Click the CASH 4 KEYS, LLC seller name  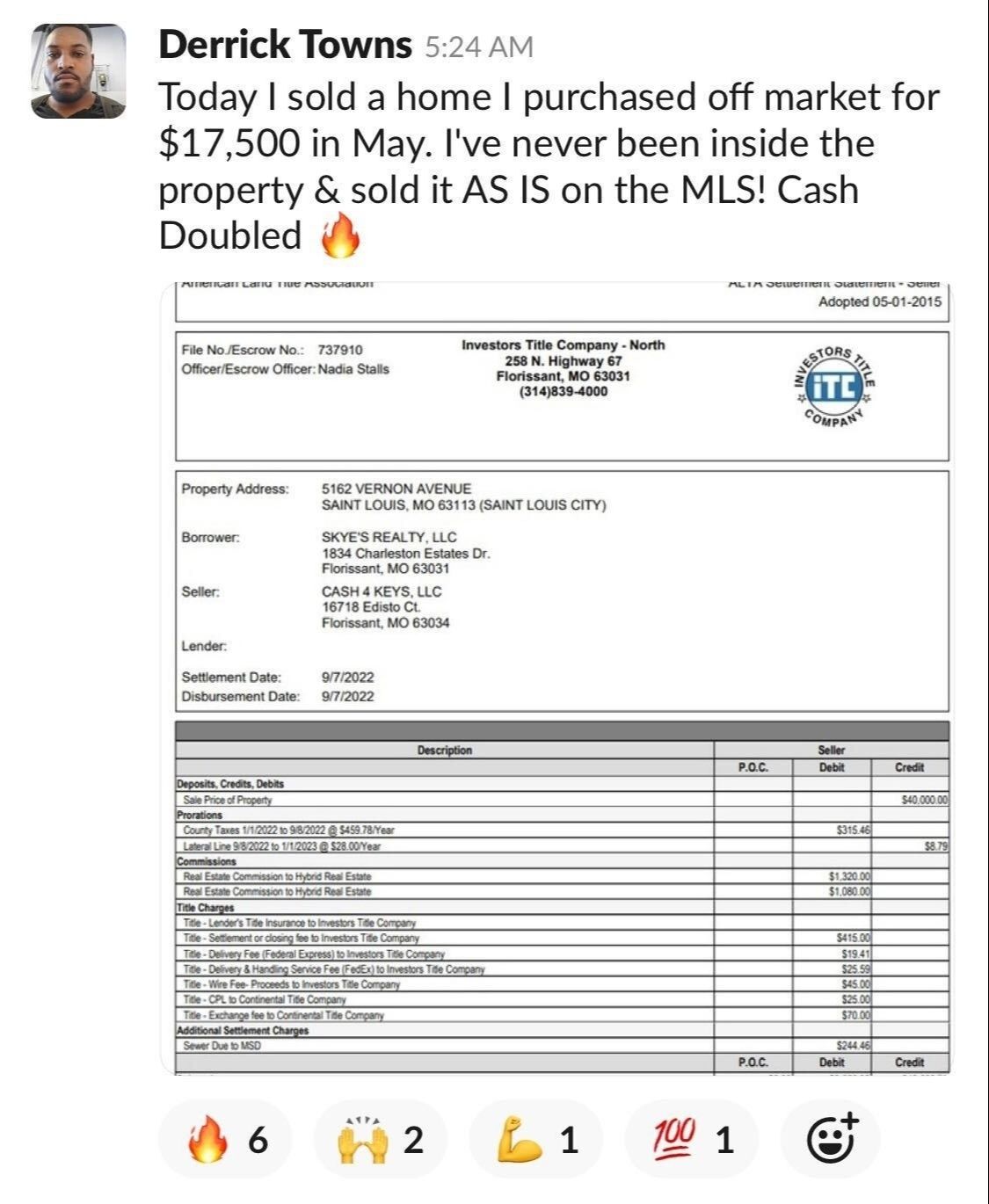pos(382,591)
